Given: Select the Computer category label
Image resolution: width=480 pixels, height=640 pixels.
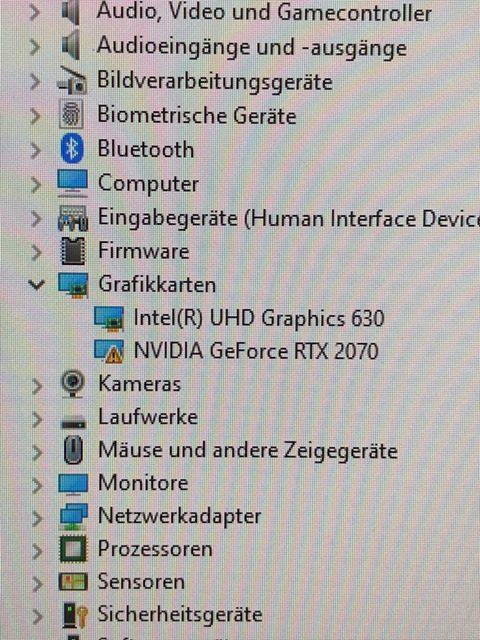Looking at the screenshot, I should (x=148, y=184).
